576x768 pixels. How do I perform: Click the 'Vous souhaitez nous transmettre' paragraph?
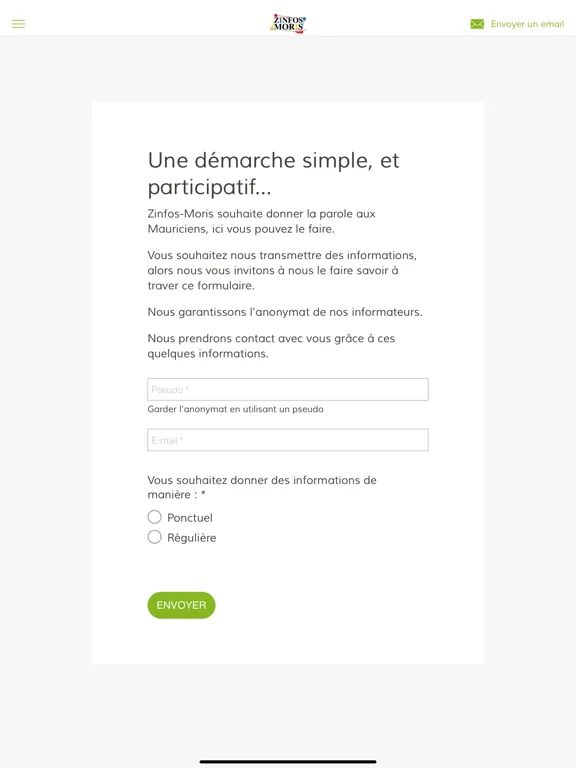[282, 270]
